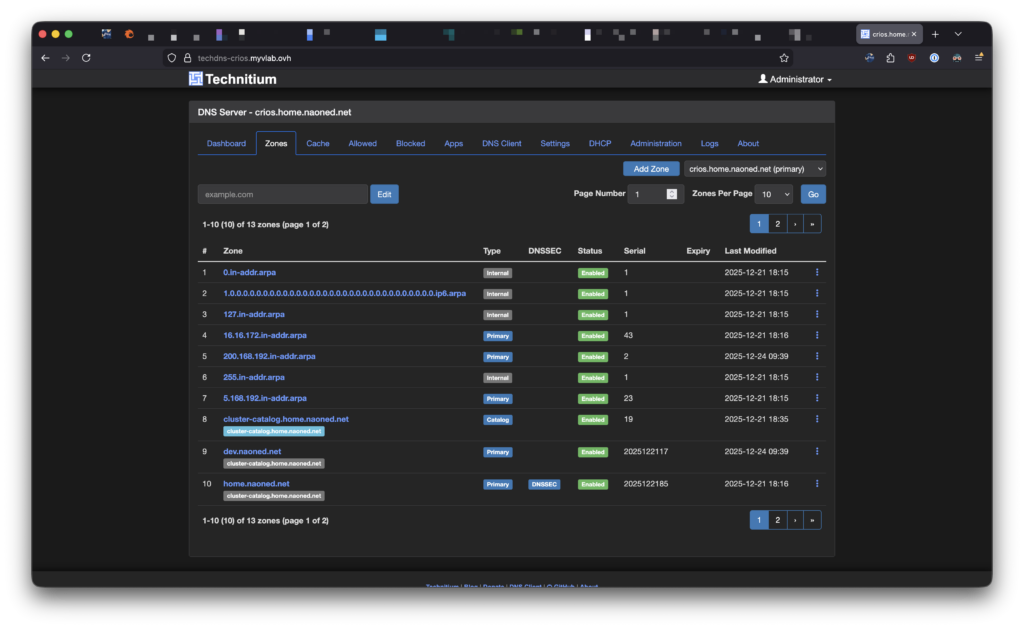Click the Technitium logo icon
Screen dimensions: 1024x629
click(x=196, y=79)
